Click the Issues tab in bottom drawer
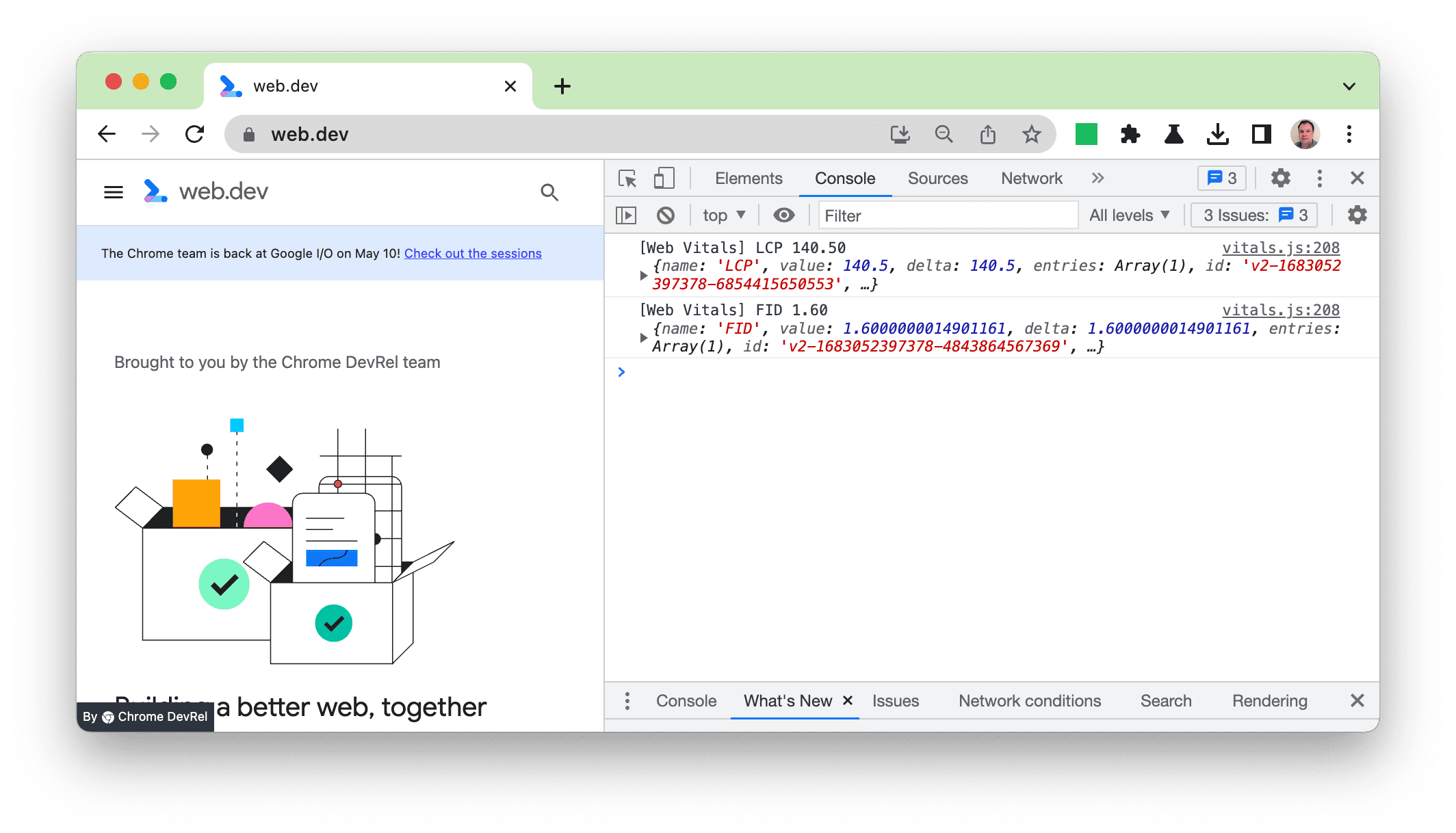The height and width of the screenshot is (833, 1456). [x=895, y=701]
